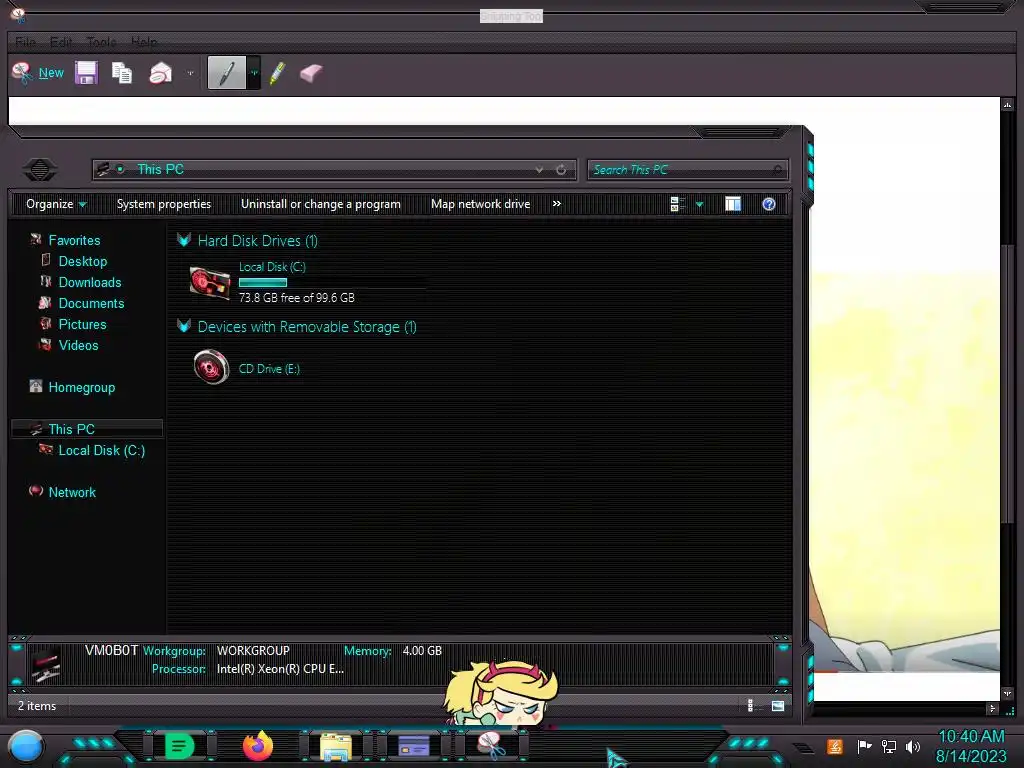This screenshot has height=768, width=1024.
Task: Click the Change your view icon
Action: (677, 204)
